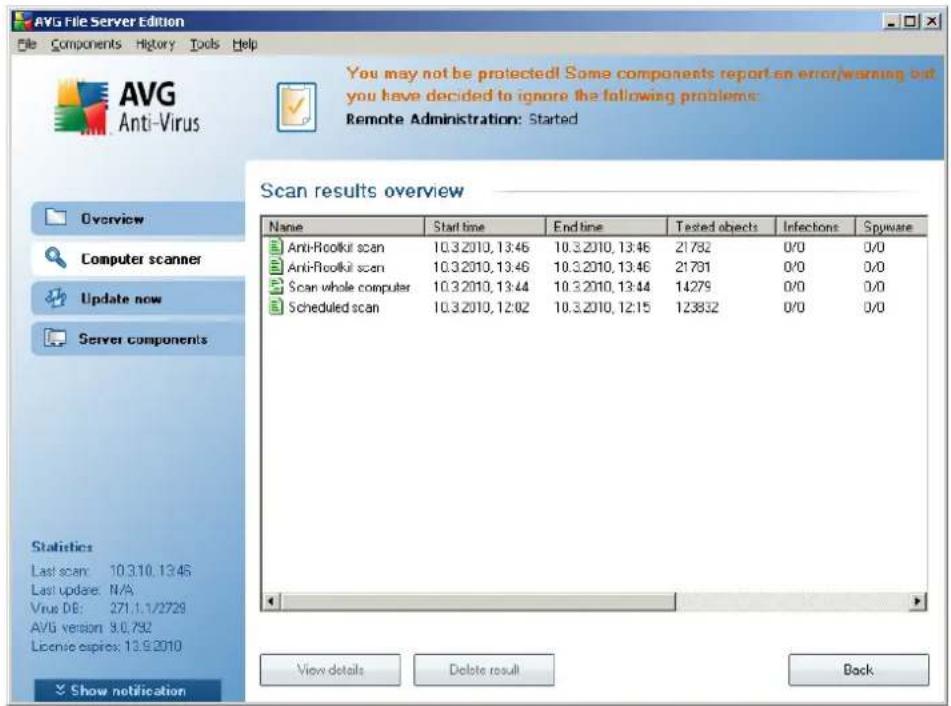The width and height of the screenshot is (951, 706).
Task: Click Remote Administration: Started status
Action: (x=462, y=119)
